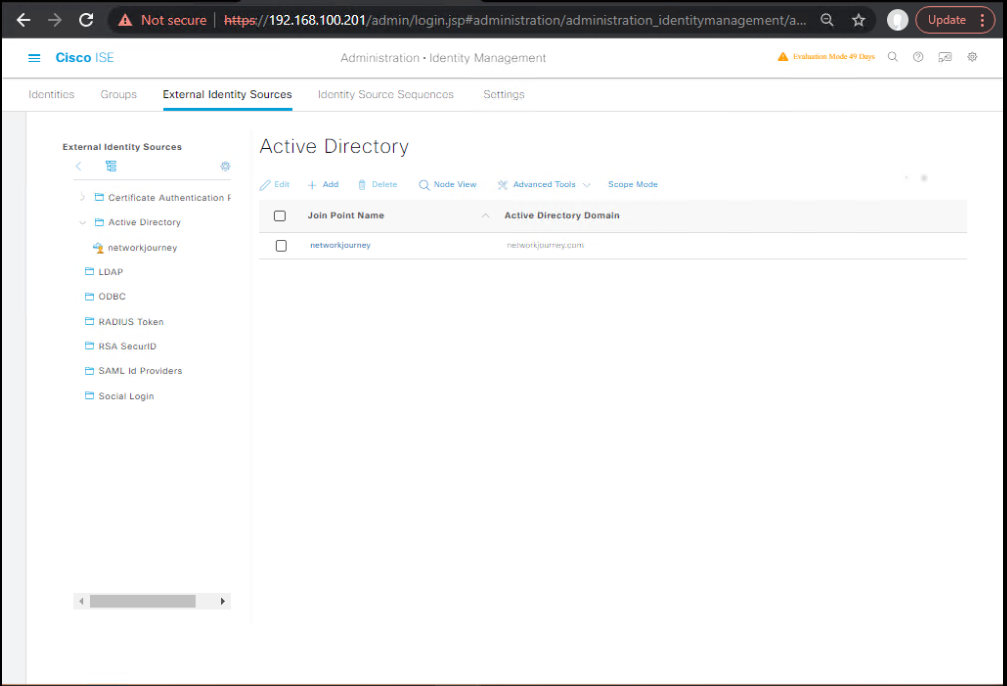Click the ODBC folder icon

click(x=90, y=296)
